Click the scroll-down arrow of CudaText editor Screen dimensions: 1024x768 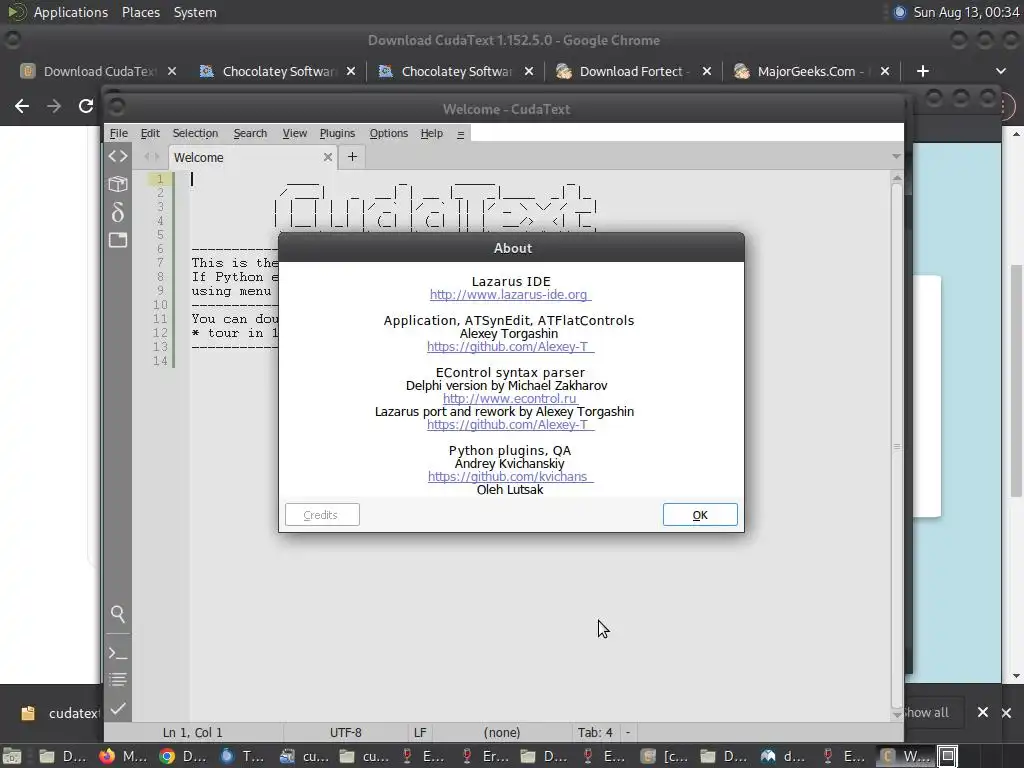coord(897,714)
